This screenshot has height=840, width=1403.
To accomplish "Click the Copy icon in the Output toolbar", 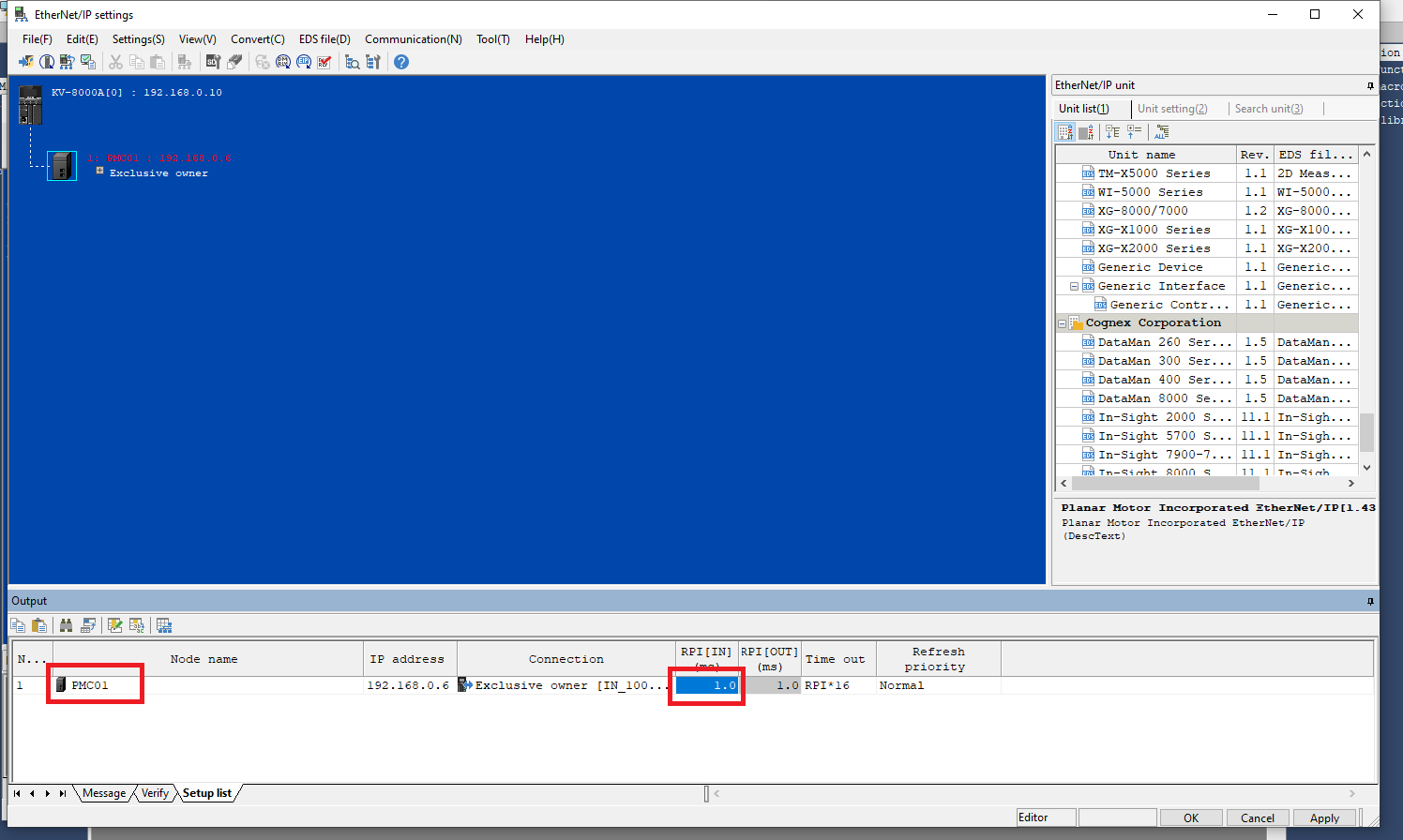I will [x=18, y=625].
